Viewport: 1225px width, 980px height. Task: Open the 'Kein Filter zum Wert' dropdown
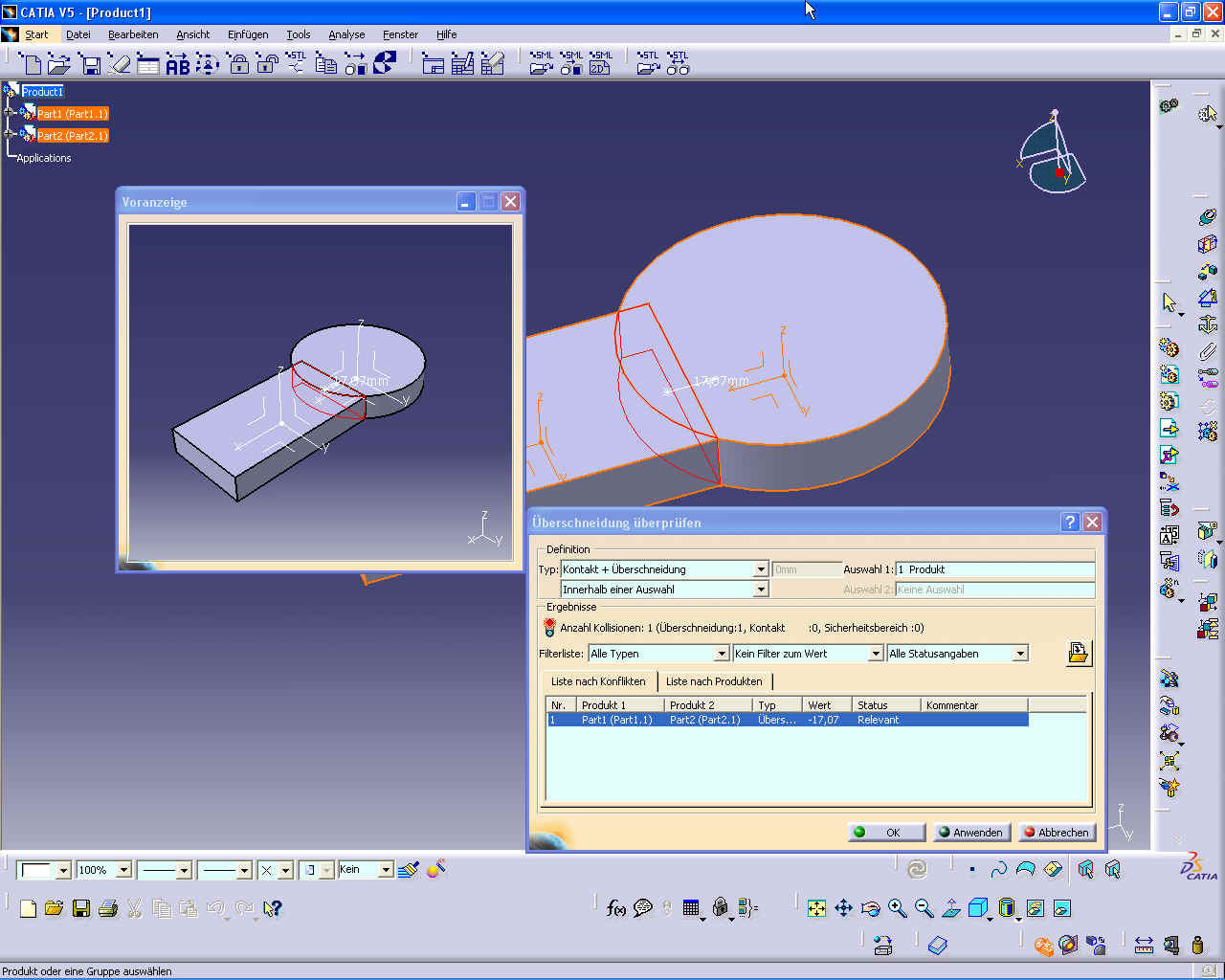pyautogui.click(x=876, y=654)
